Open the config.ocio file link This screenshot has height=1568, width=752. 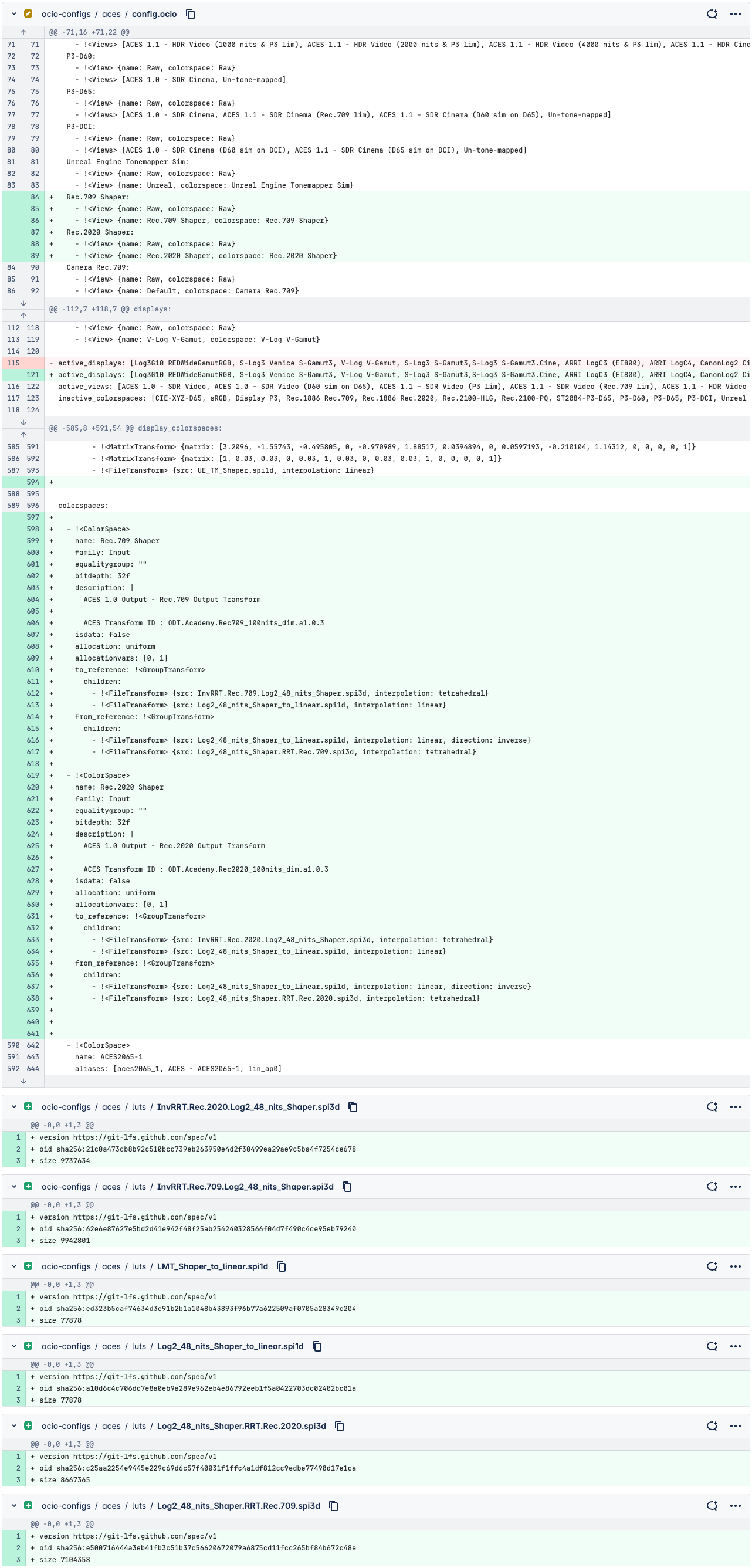[154, 14]
